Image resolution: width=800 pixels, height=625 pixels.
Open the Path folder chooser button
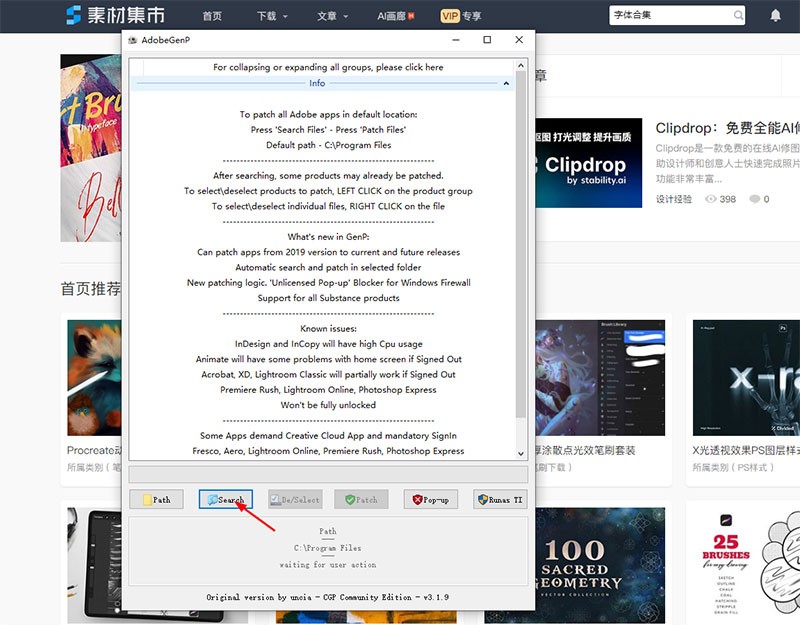[x=156, y=499]
